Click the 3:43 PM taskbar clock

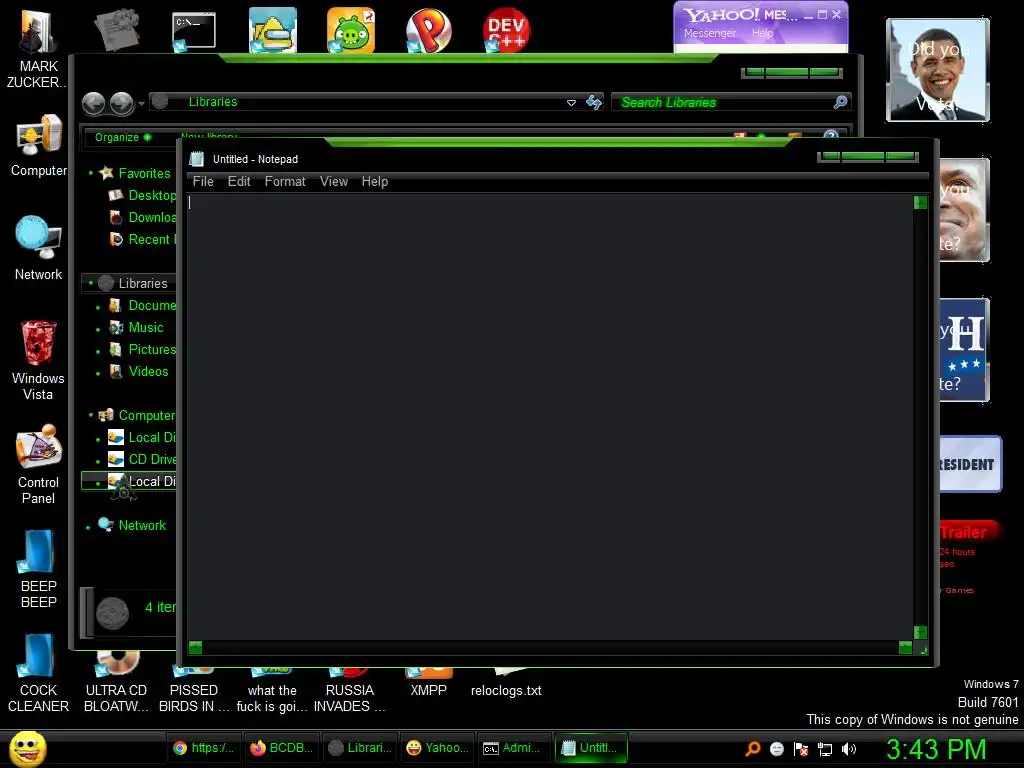click(936, 749)
